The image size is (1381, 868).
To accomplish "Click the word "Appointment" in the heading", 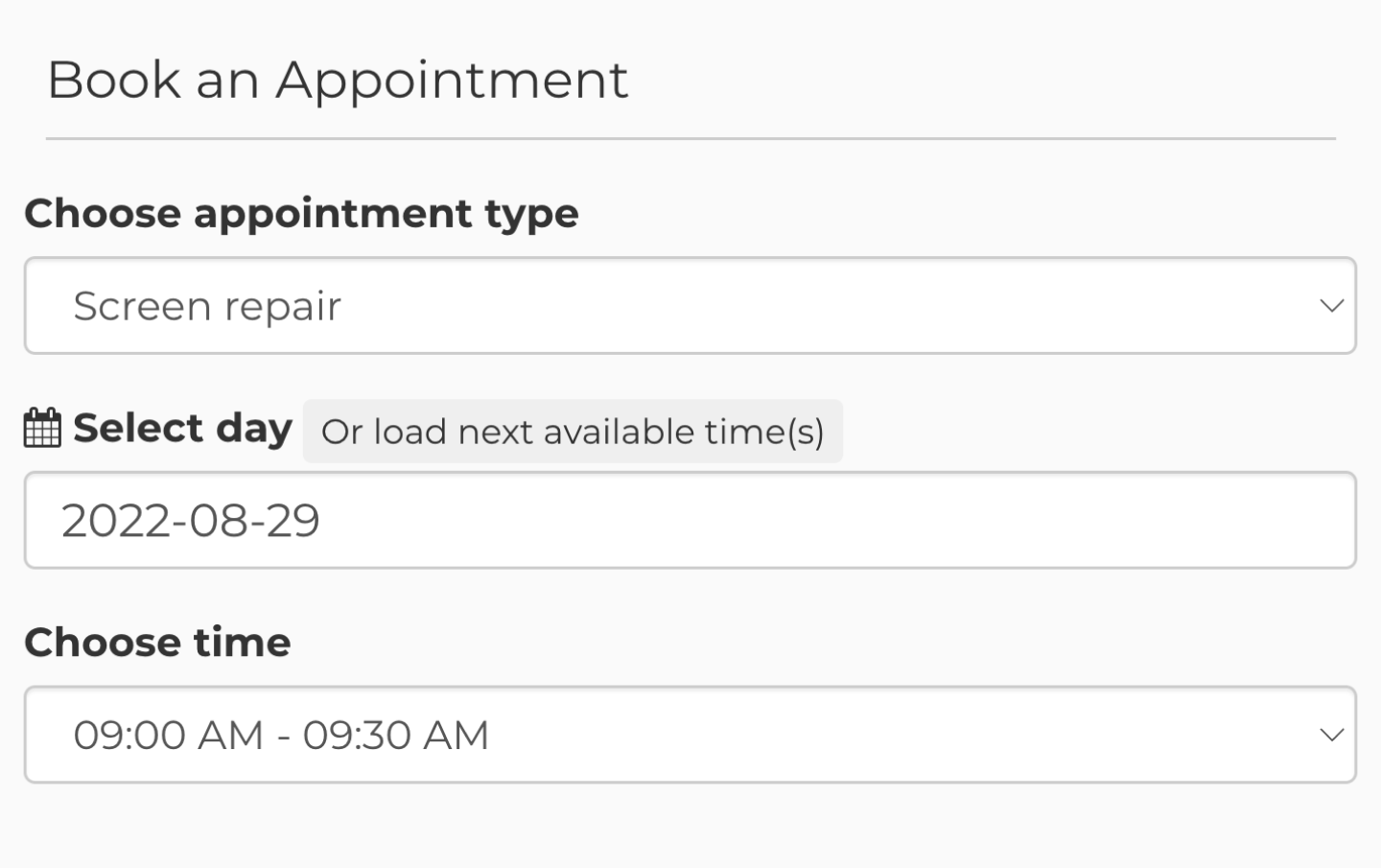I will point(452,80).
